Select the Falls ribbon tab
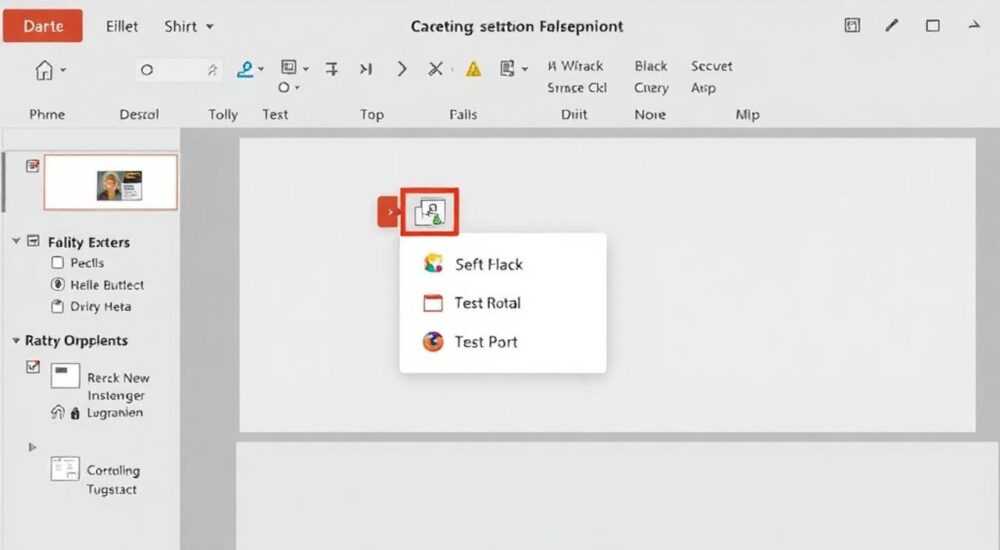 [x=463, y=114]
